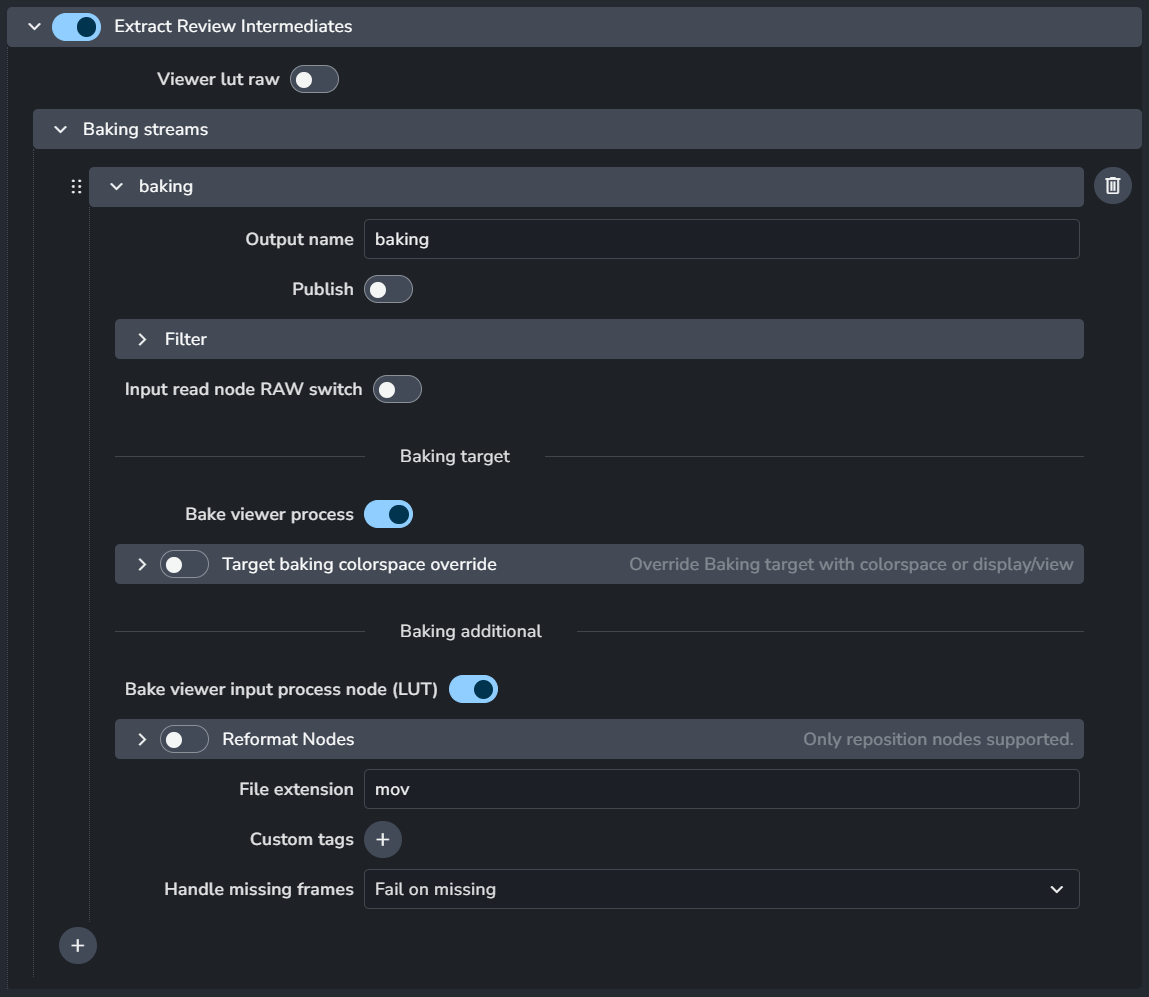Image resolution: width=1149 pixels, height=997 pixels.
Task: Add a new custom tag
Action: 382,839
